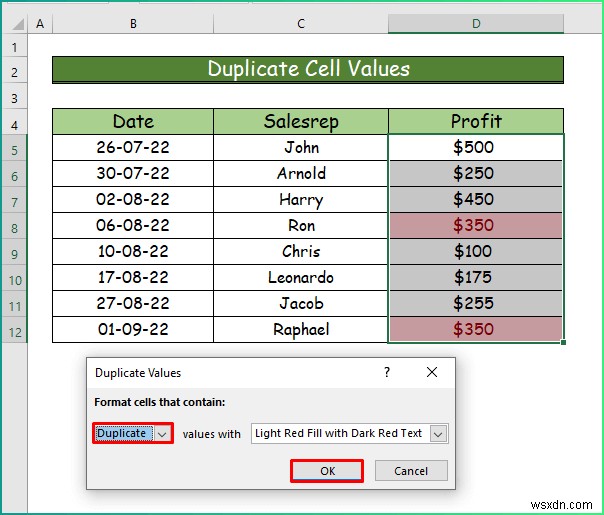This screenshot has height=515, width=604.
Task: Select the $450 profit cell
Action: (476, 200)
